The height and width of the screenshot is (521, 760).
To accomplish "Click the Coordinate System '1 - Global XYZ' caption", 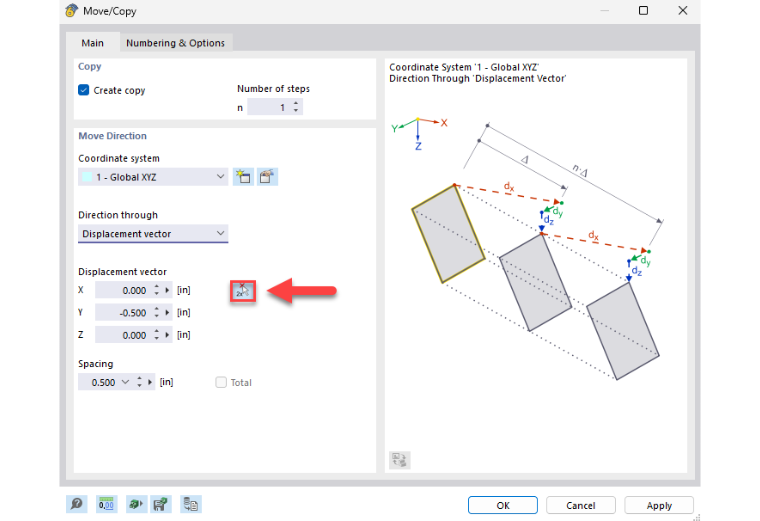I will click(464, 67).
